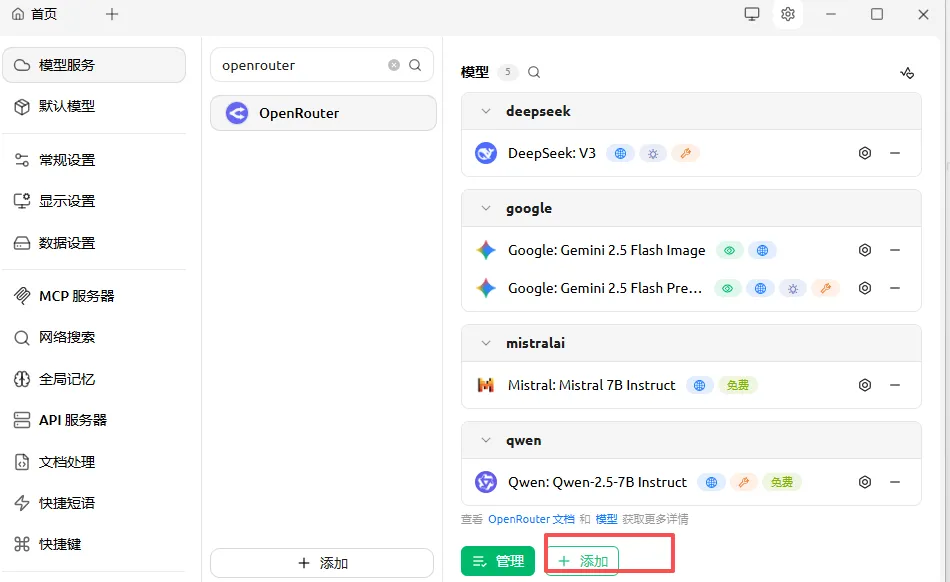Collapse the google model group
Image resolution: width=950 pixels, height=582 pixels.
click(x=485, y=208)
